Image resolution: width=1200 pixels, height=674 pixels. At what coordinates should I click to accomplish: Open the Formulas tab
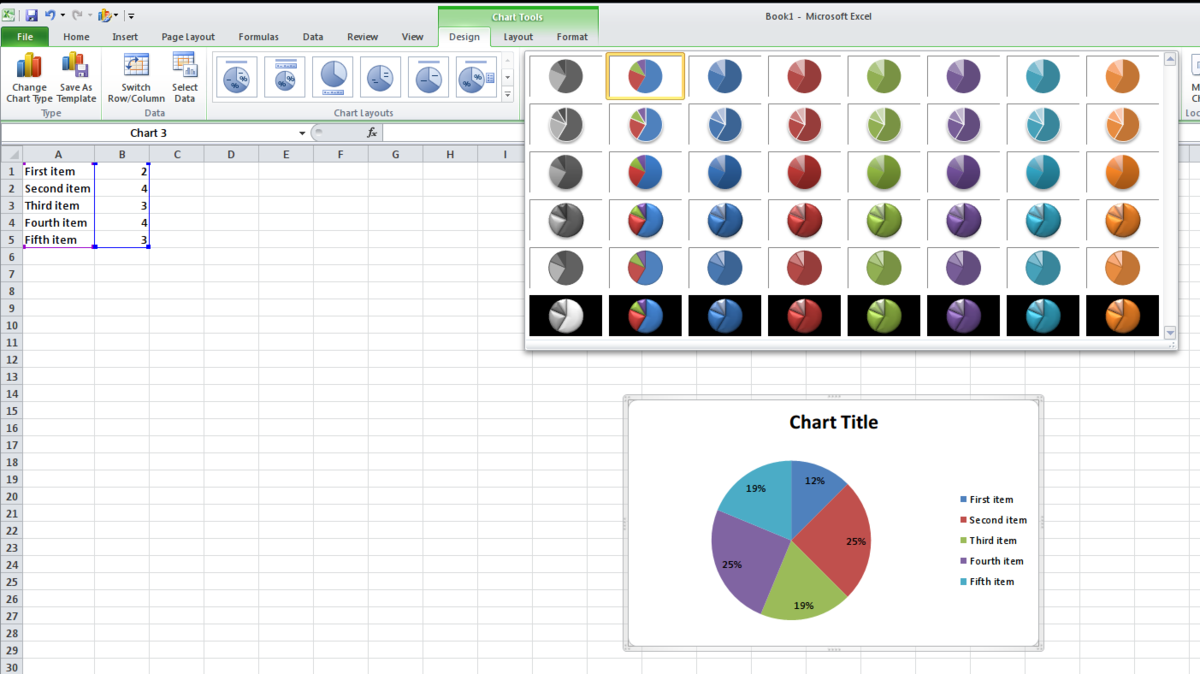[258, 37]
